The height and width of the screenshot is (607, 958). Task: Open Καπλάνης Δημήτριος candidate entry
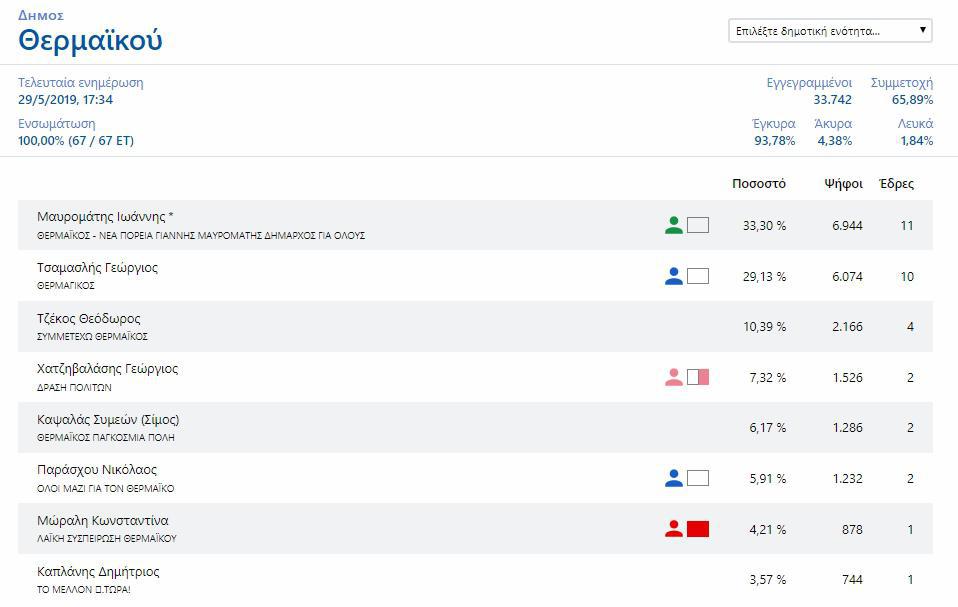click(98, 572)
